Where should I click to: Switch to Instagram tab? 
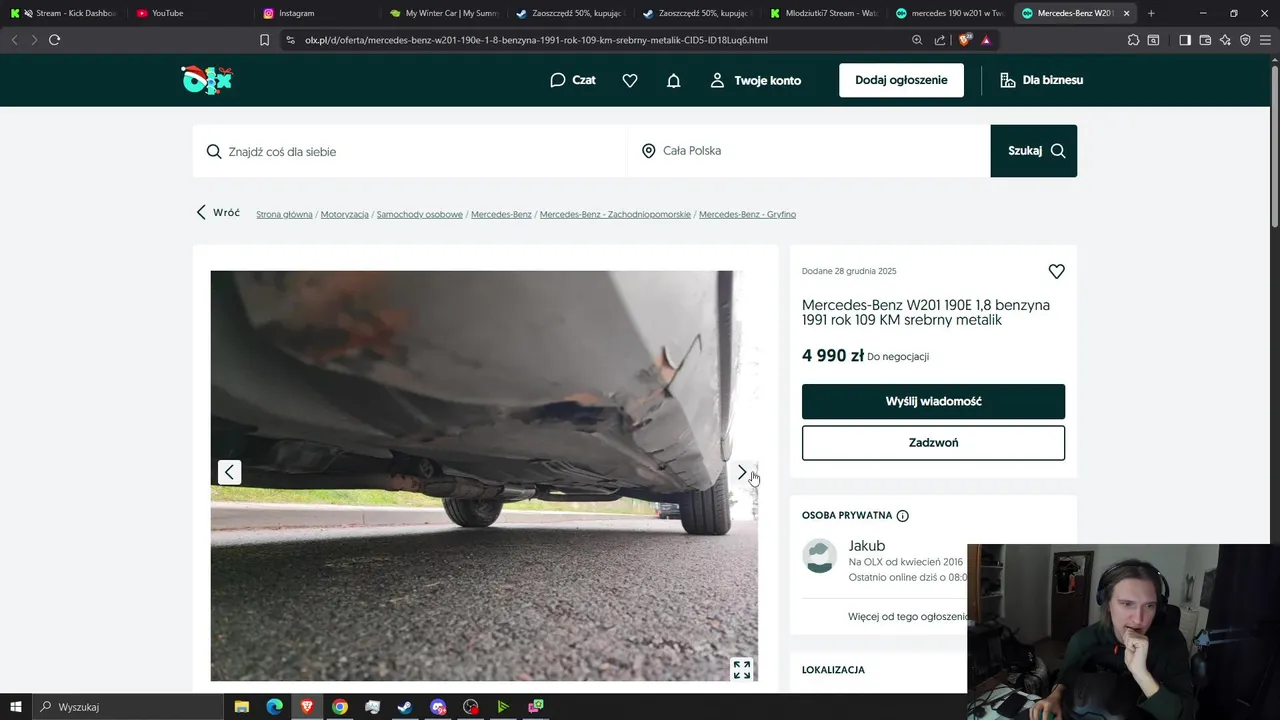tap(316, 13)
